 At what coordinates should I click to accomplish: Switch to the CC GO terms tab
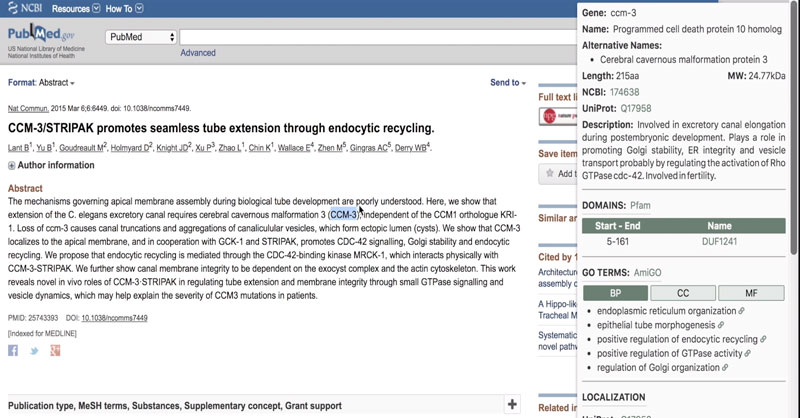[683, 293]
